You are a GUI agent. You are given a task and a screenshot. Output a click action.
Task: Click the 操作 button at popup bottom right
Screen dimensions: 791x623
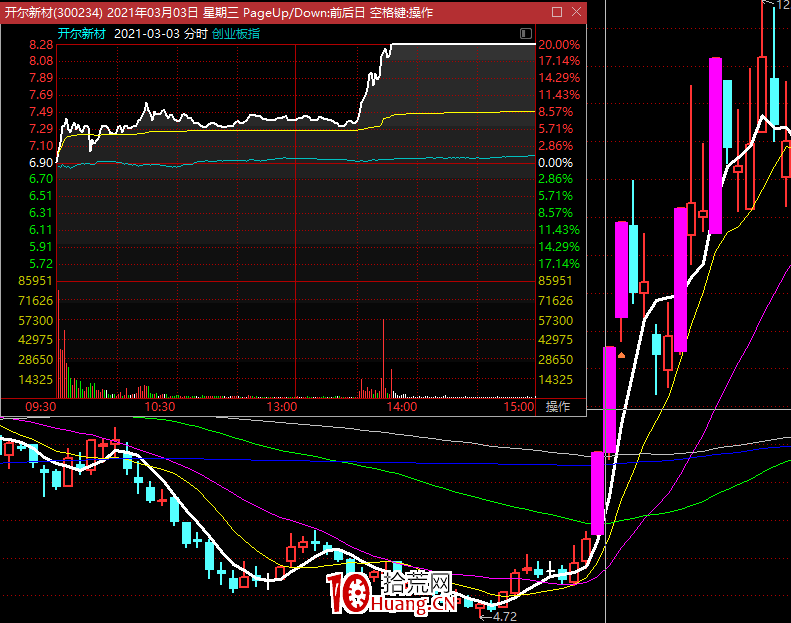558,406
